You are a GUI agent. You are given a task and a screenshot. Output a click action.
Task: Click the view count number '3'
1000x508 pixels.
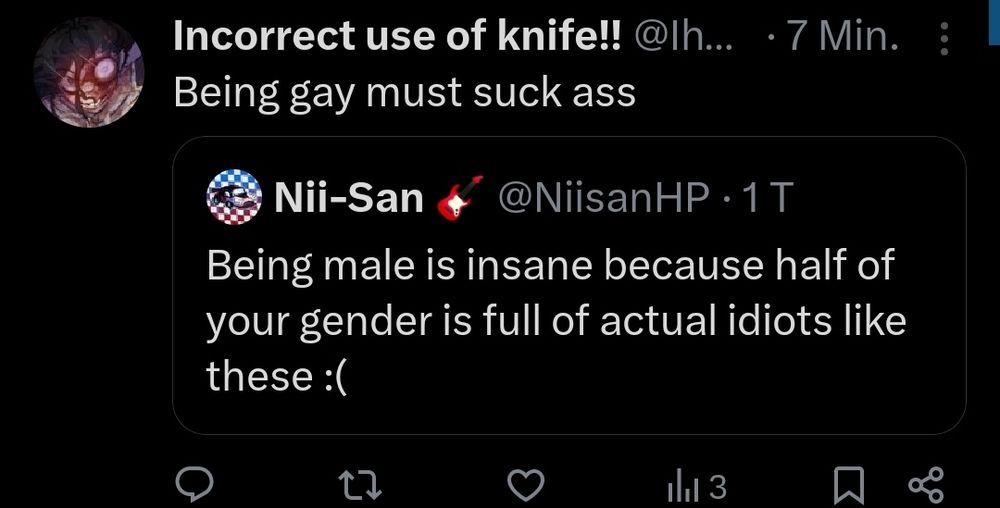[x=716, y=487]
